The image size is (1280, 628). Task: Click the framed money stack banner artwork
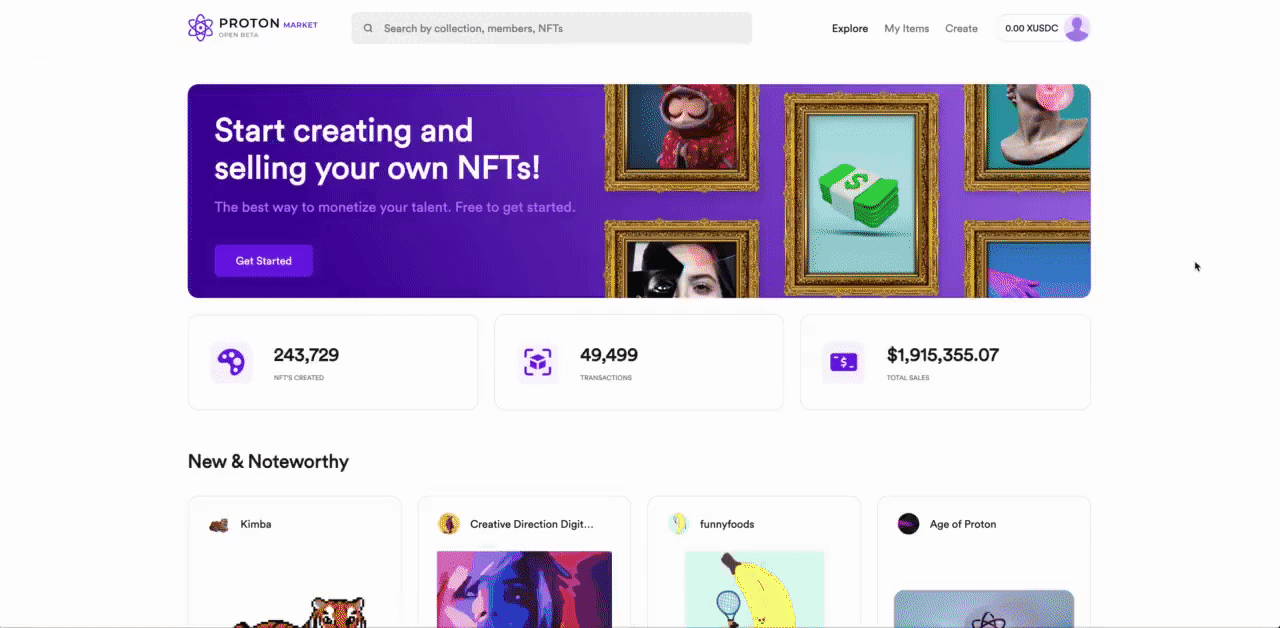[861, 190]
